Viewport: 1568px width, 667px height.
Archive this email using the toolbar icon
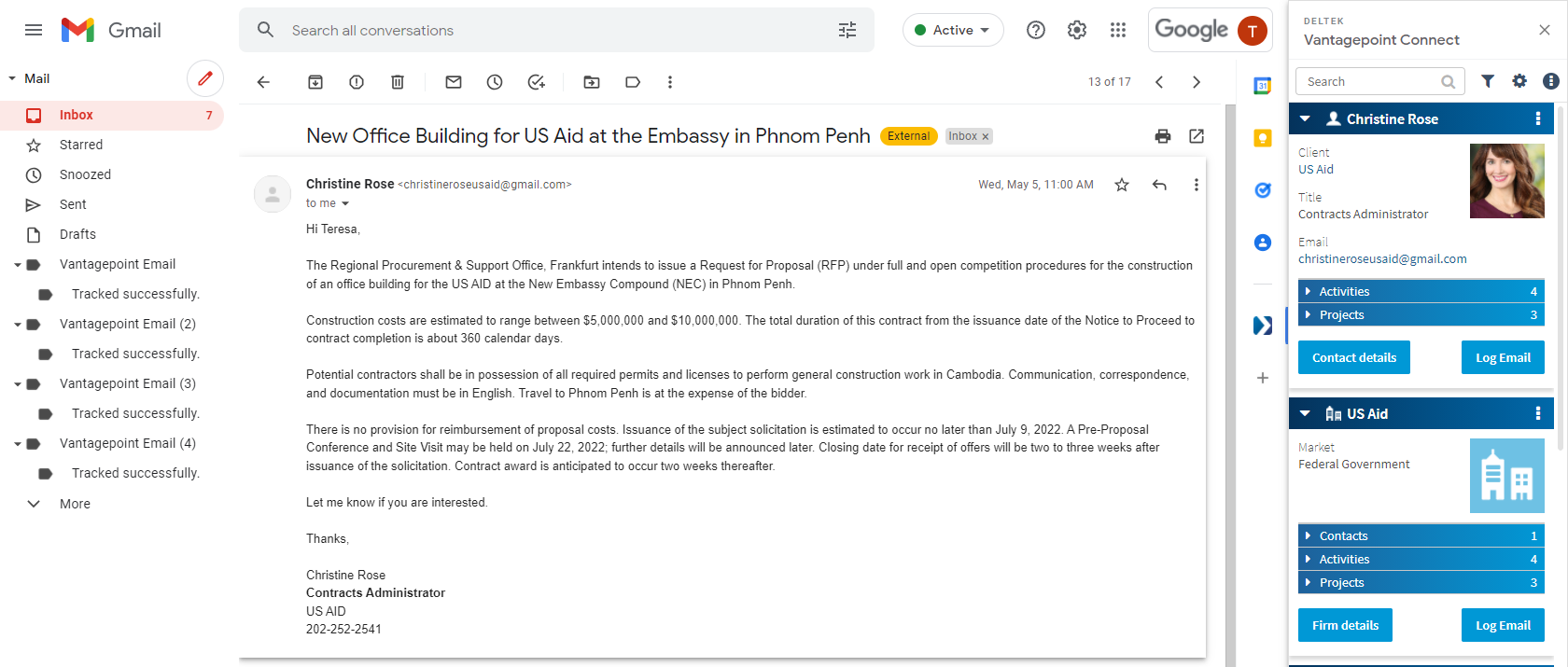click(x=315, y=82)
